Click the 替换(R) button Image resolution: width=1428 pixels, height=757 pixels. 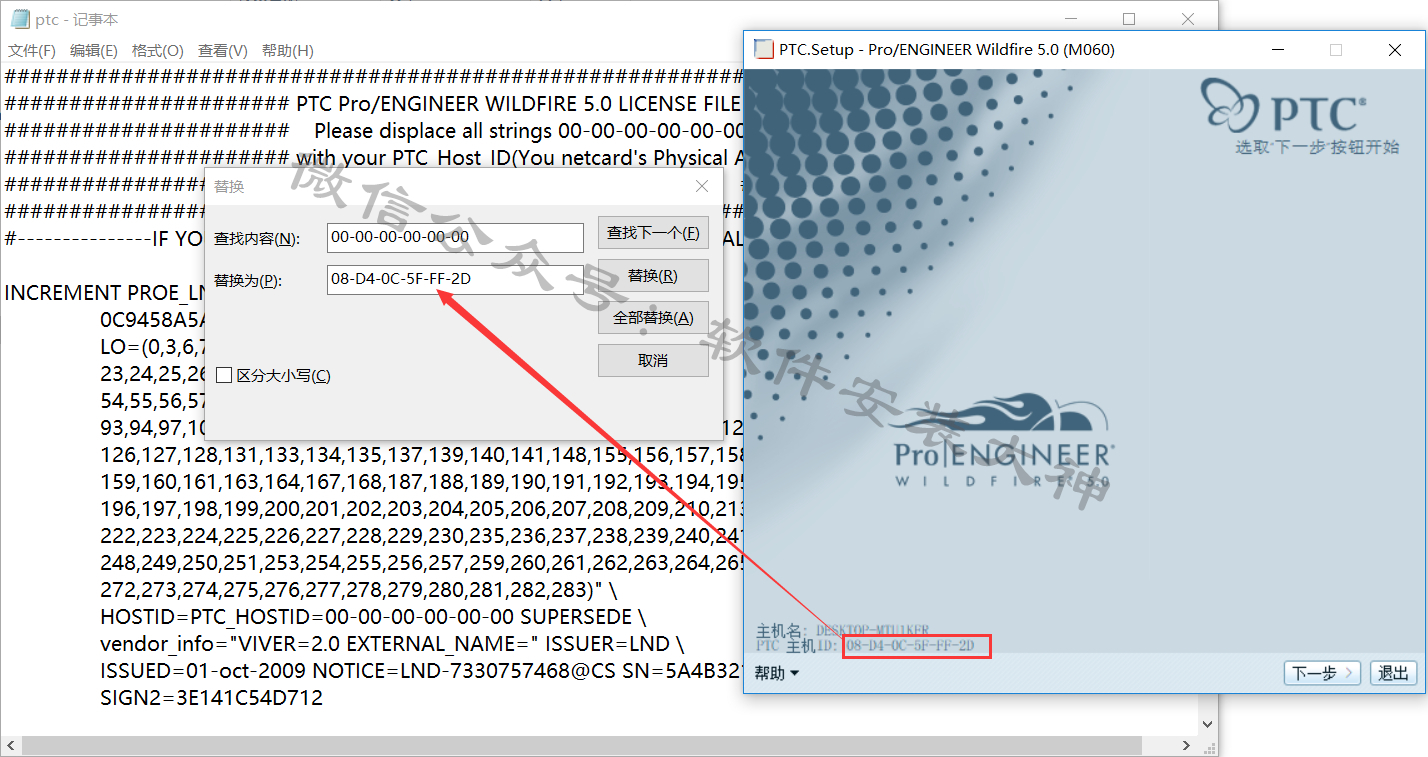pyautogui.click(x=653, y=276)
